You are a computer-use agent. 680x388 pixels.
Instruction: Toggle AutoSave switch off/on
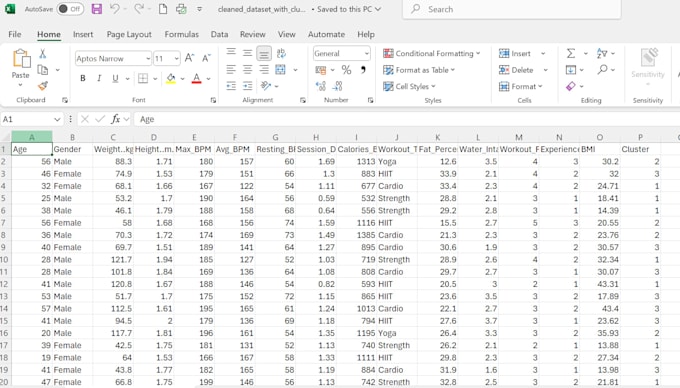[x=70, y=9]
